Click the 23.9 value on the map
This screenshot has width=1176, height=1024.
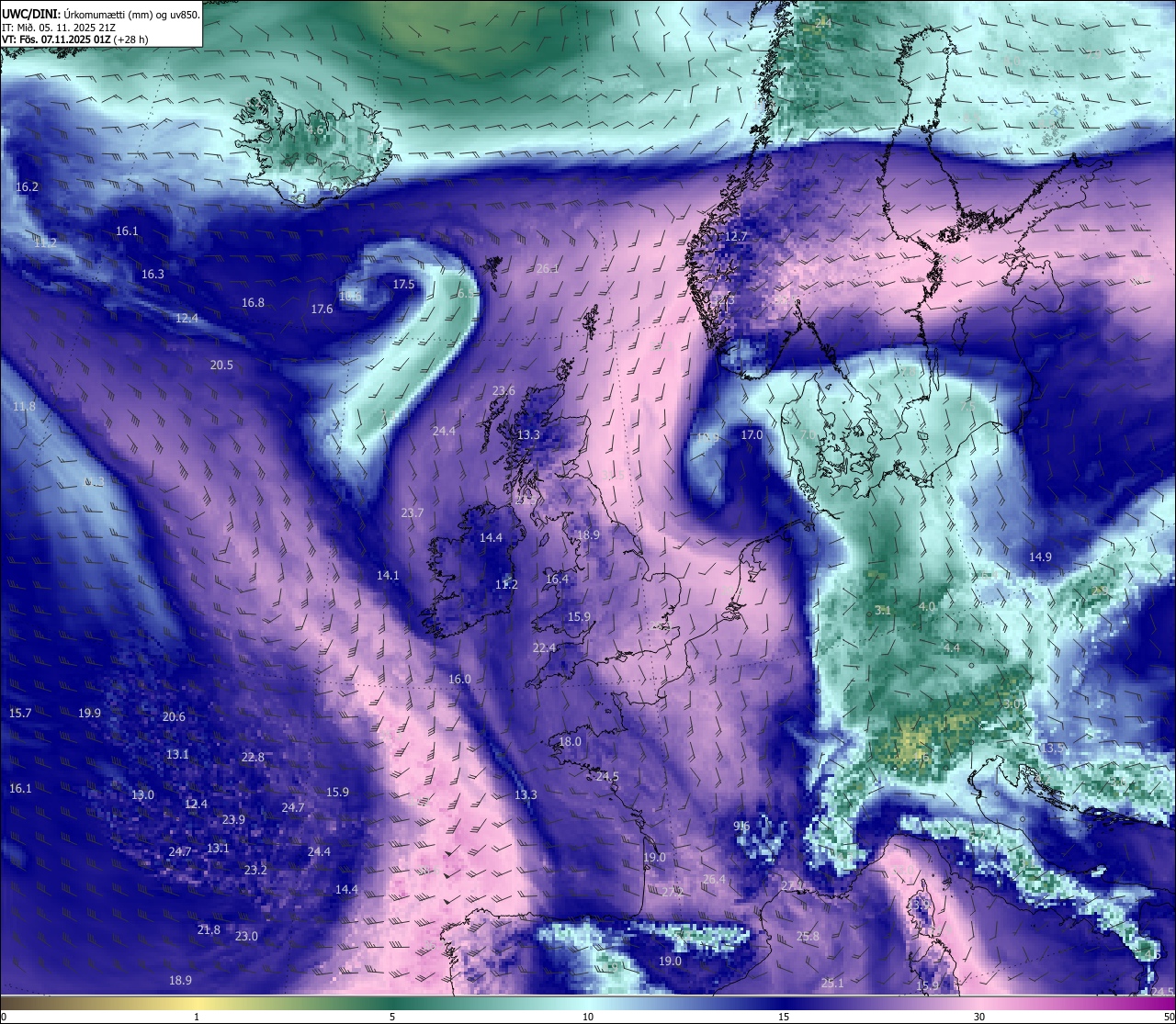click(x=233, y=819)
